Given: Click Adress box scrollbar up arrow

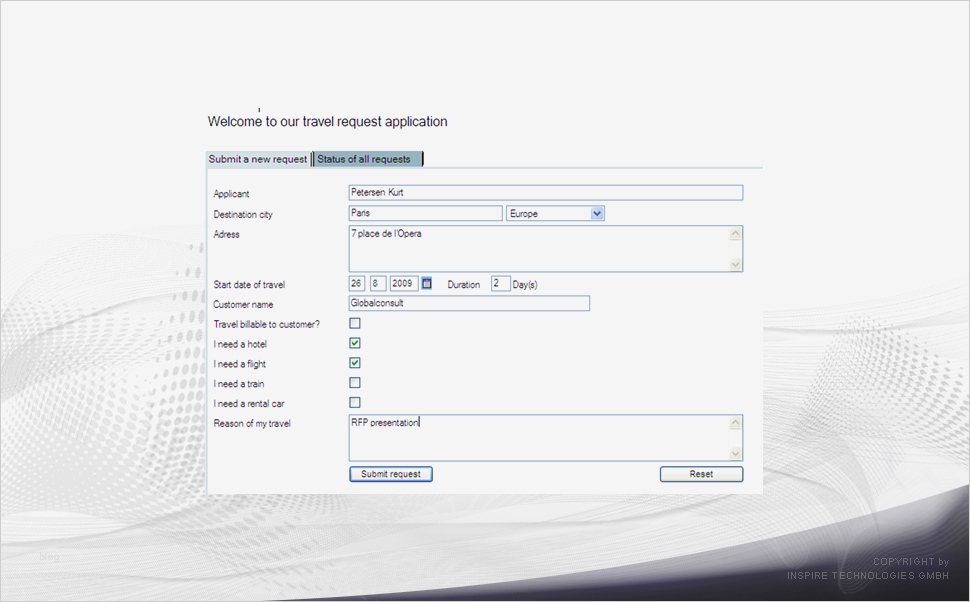Looking at the screenshot, I should [x=736, y=233].
